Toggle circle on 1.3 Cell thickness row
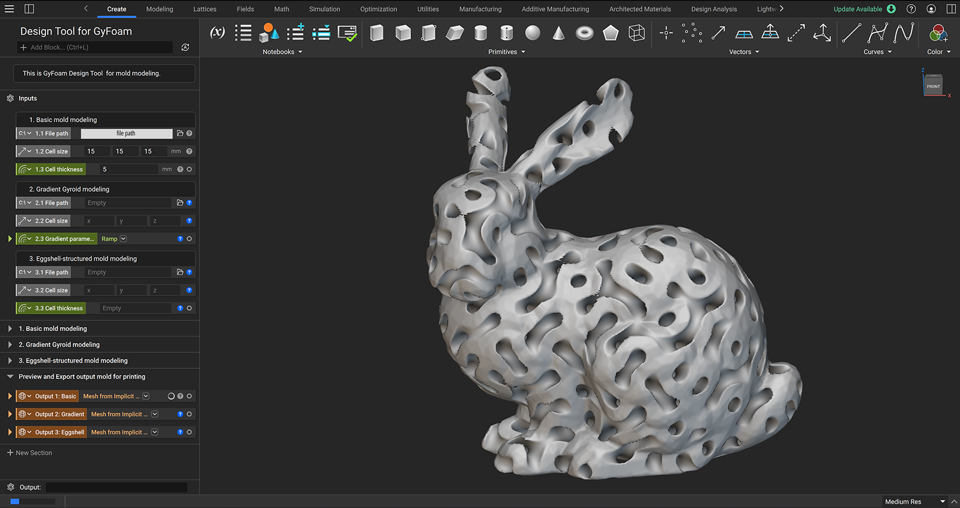The height and width of the screenshot is (508, 960). click(x=189, y=170)
